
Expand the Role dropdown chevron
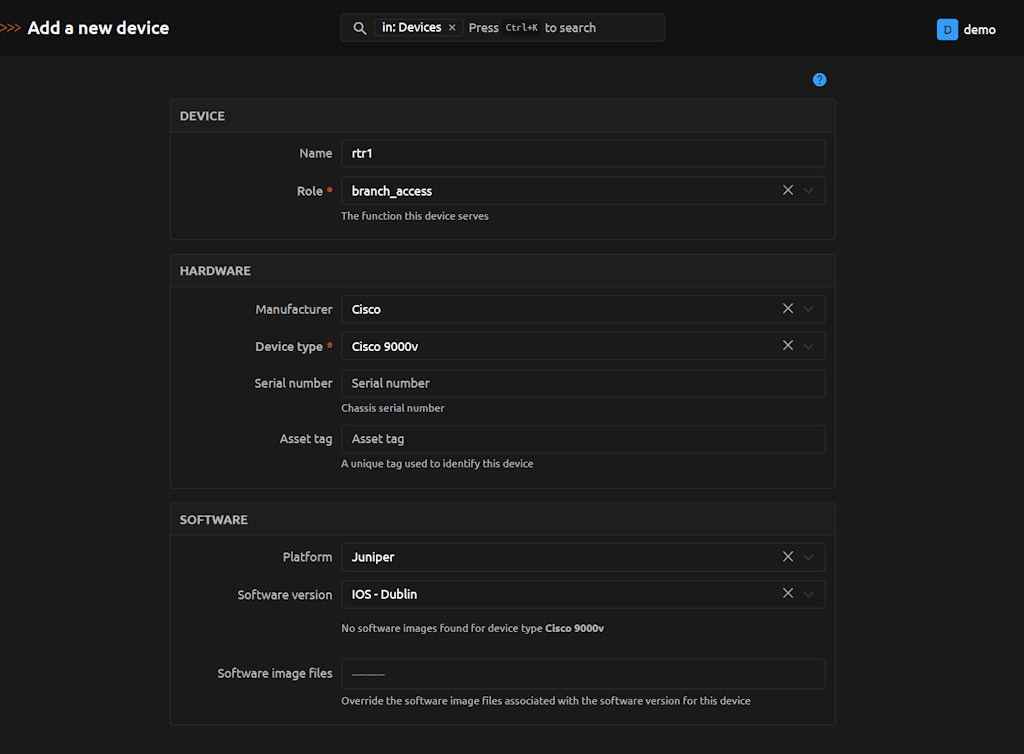coord(809,191)
